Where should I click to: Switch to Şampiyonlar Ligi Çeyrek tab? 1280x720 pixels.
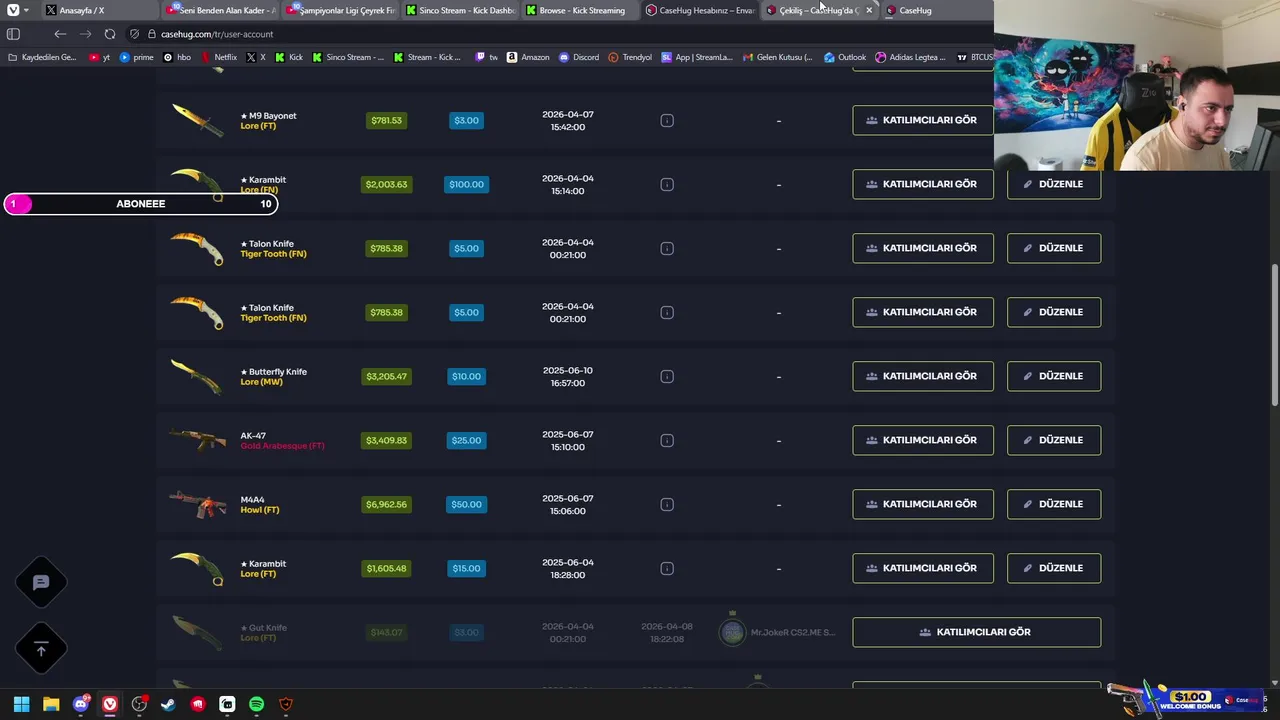pos(340,10)
